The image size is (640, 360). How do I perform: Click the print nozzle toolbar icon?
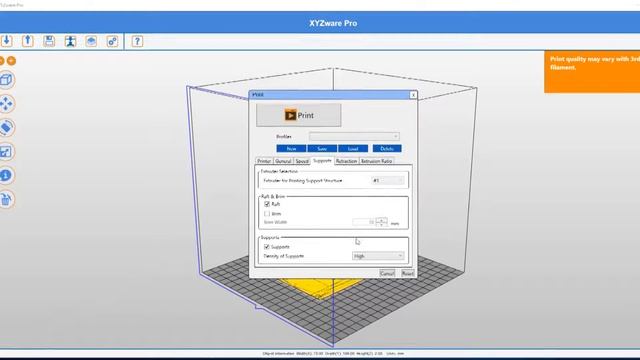[70, 41]
